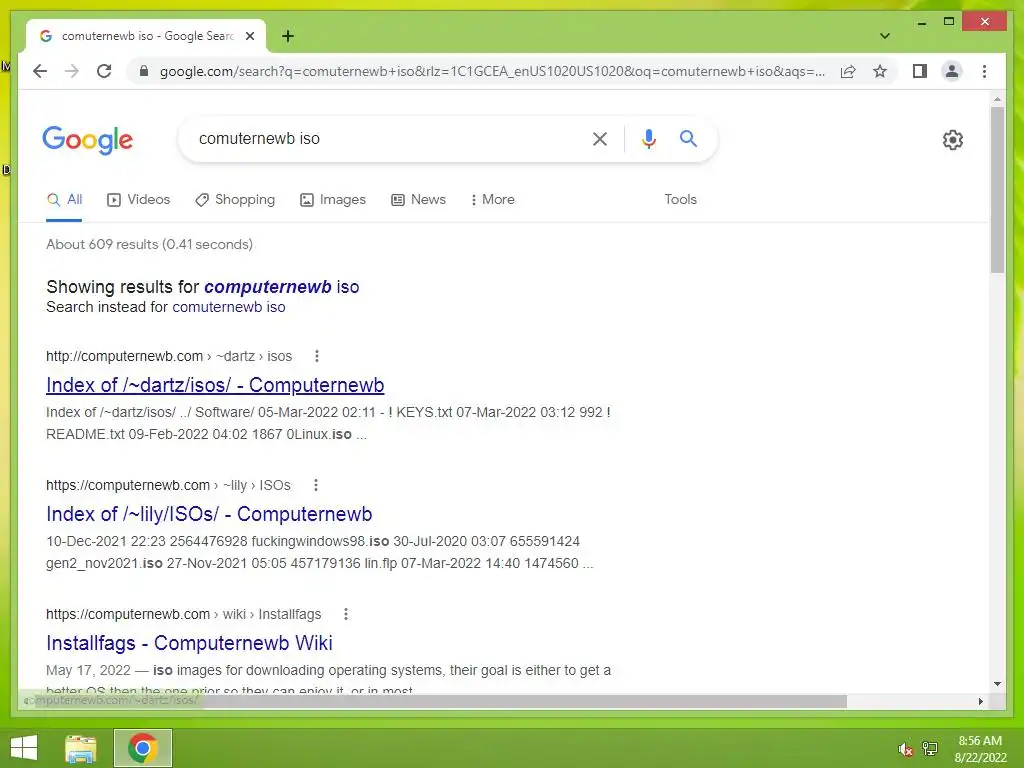
Task: Open Installfags Computernewb Wiki result
Action: 189,643
